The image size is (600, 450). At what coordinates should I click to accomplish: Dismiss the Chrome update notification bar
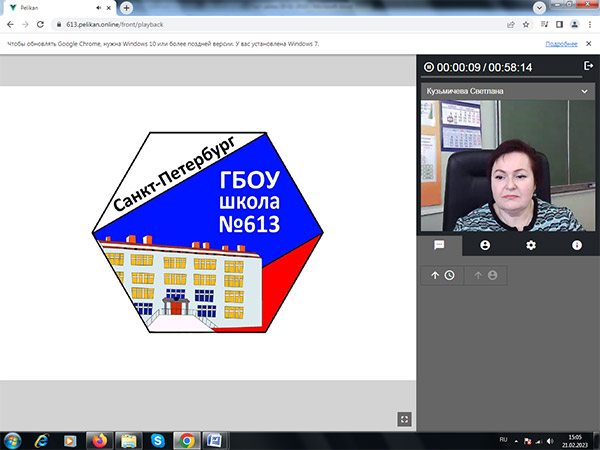click(589, 44)
